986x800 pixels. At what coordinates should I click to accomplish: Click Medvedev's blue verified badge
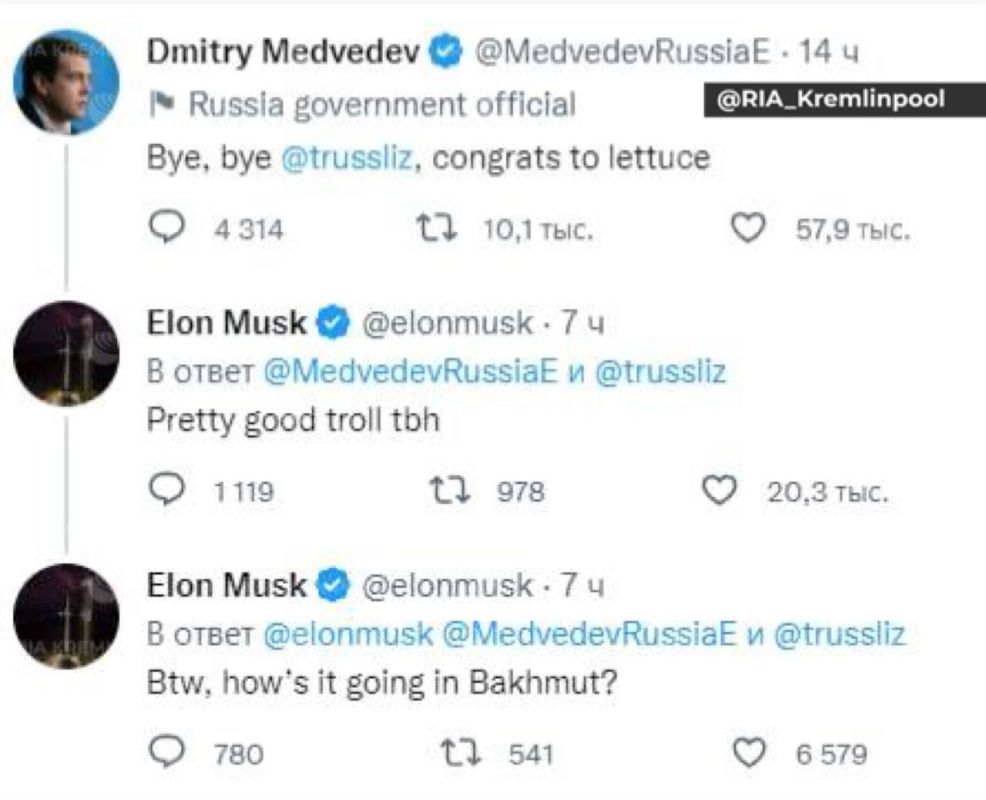[x=445, y=45]
